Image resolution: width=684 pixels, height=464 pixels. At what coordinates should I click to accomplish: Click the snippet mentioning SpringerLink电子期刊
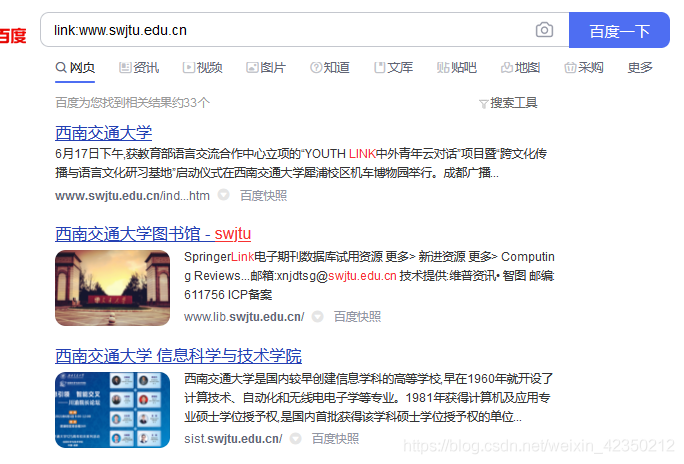(369, 276)
